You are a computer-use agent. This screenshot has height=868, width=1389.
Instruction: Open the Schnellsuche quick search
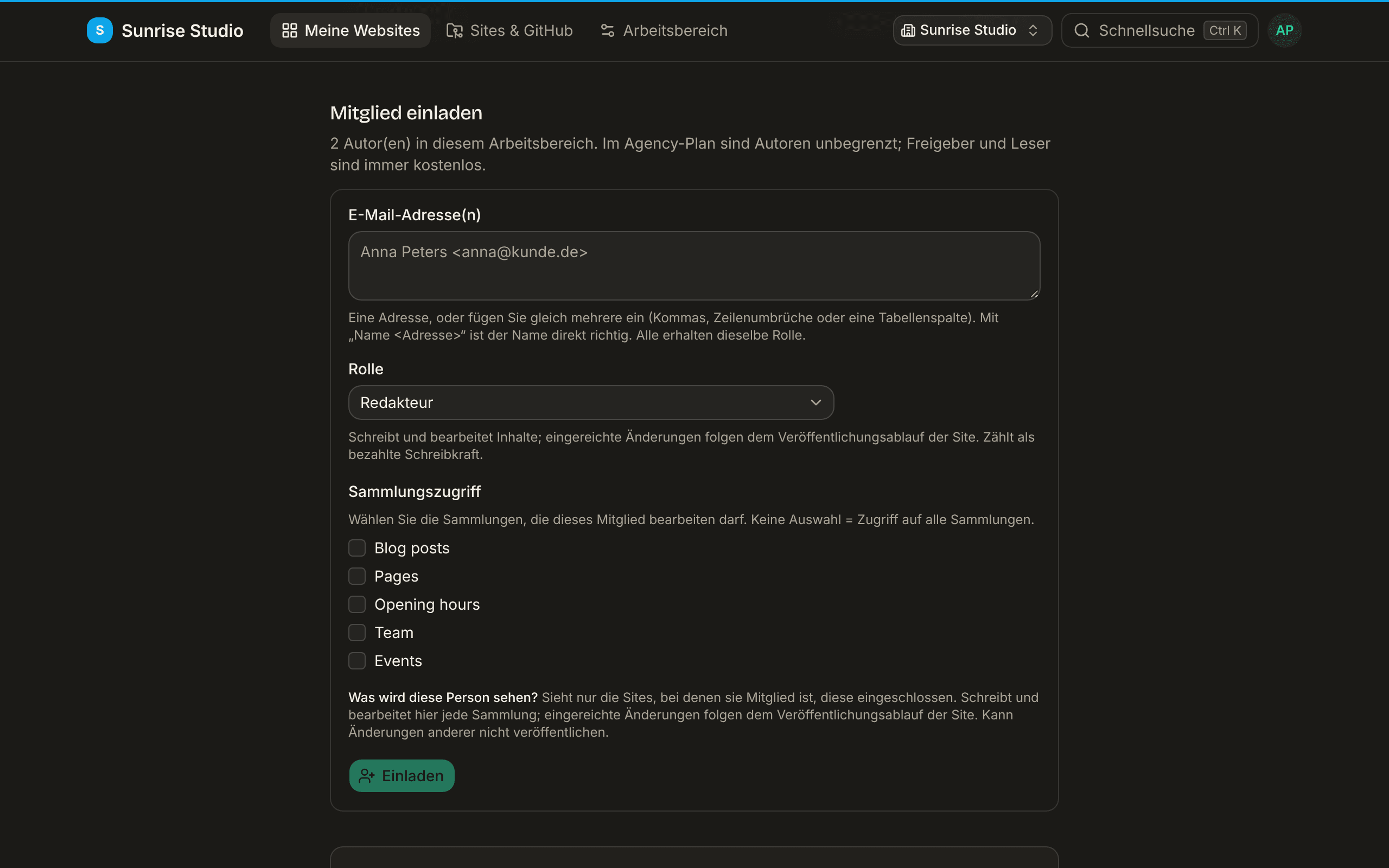pyautogui.click(x=1159, y=30)
